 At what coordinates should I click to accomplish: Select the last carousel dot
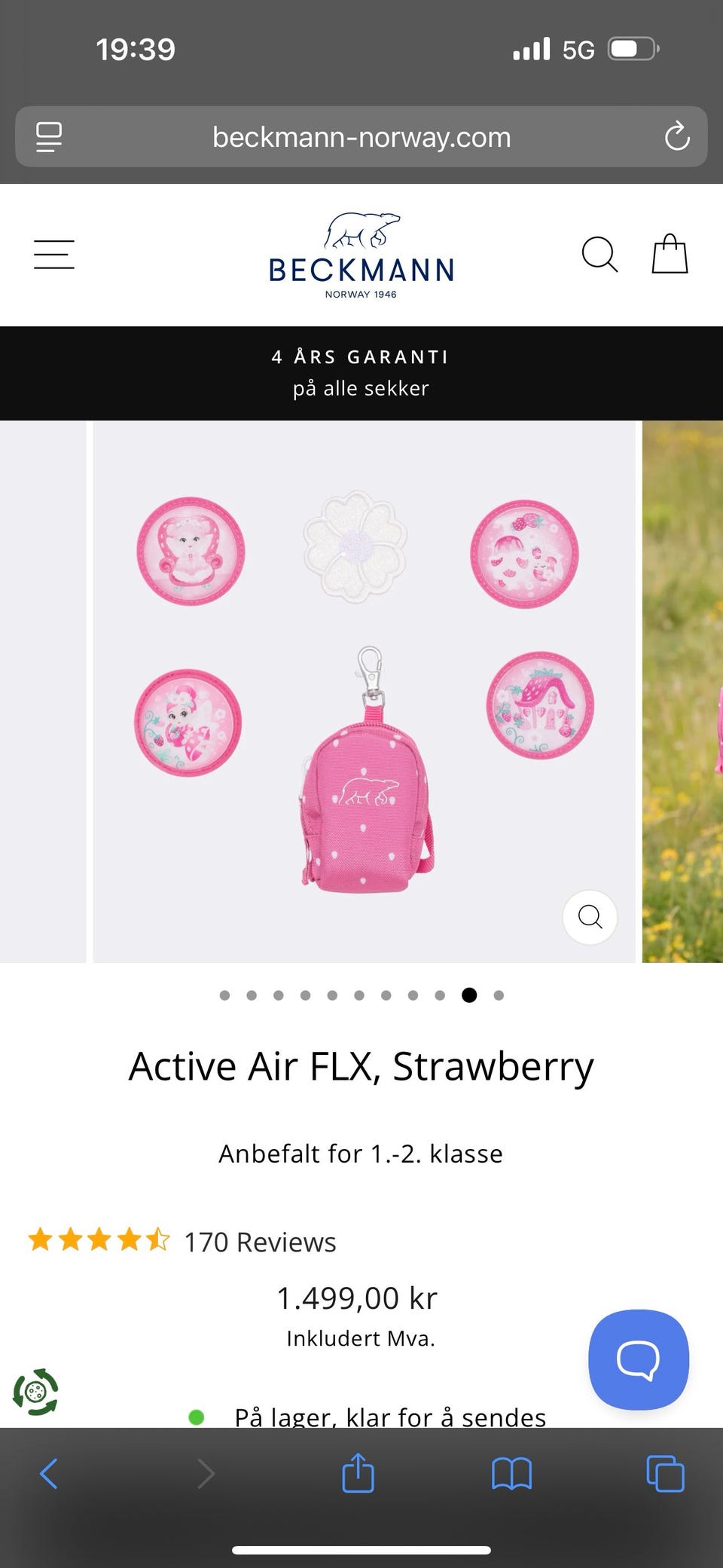tap(499, 995)
